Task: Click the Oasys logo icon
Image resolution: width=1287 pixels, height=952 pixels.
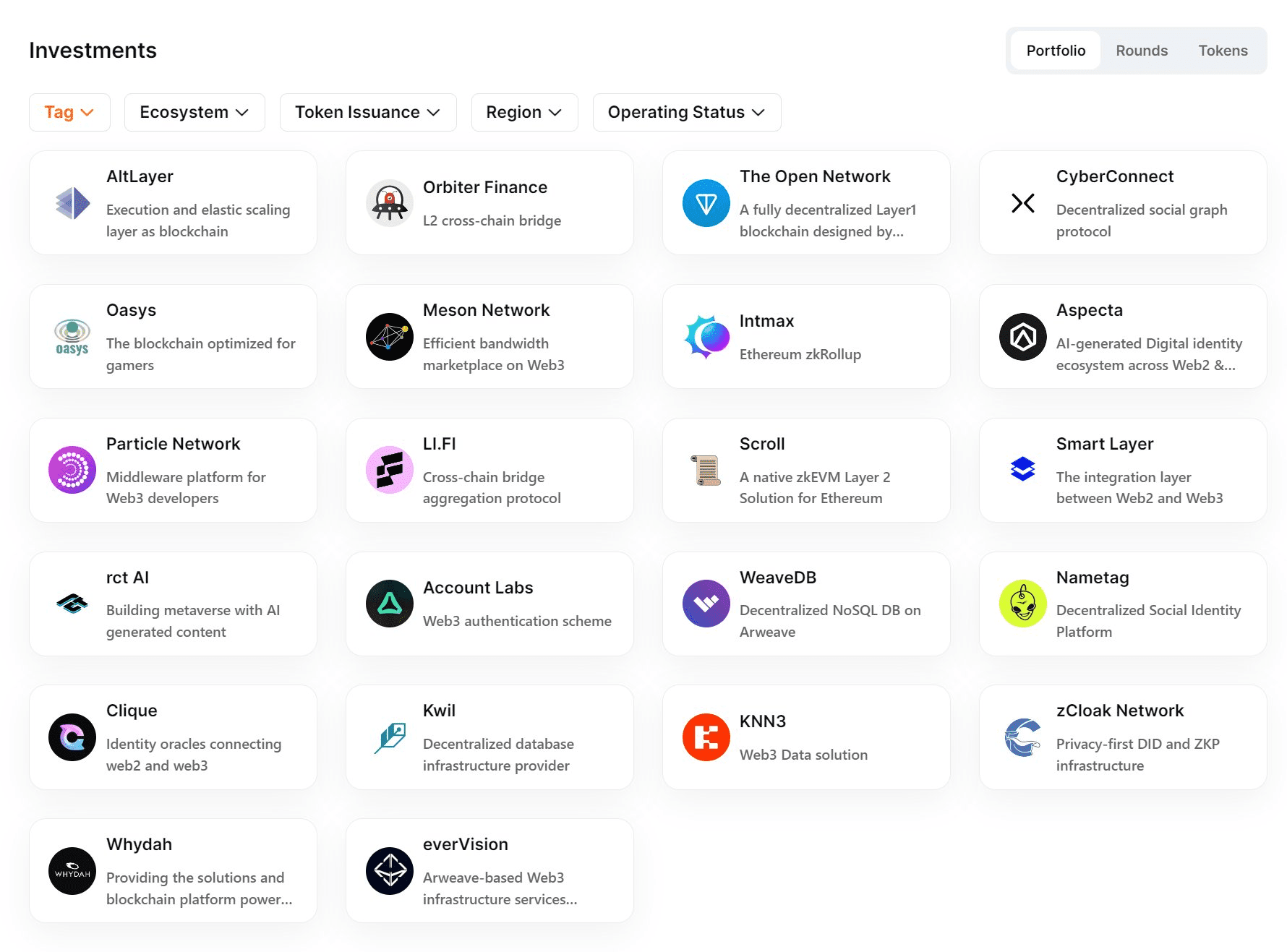Action: 72,337
